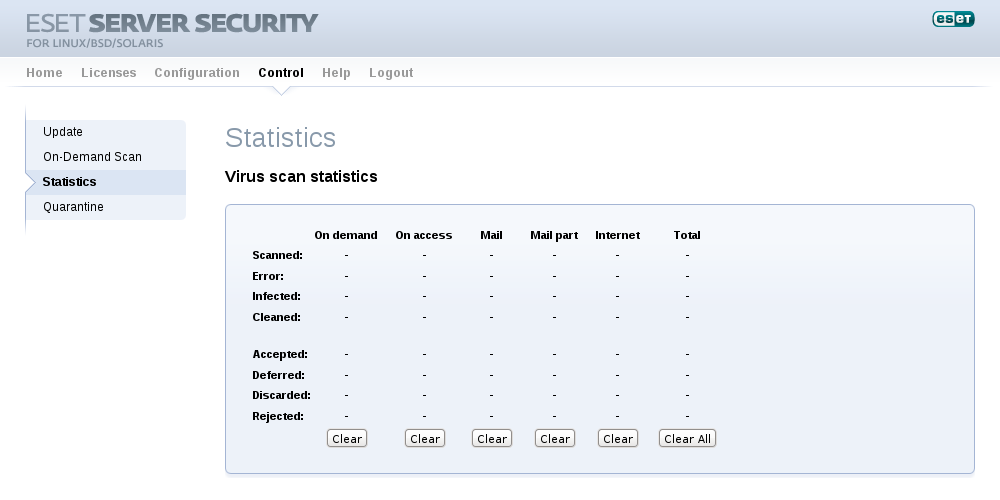Click the ESET Server Security header title

[172, 24]
